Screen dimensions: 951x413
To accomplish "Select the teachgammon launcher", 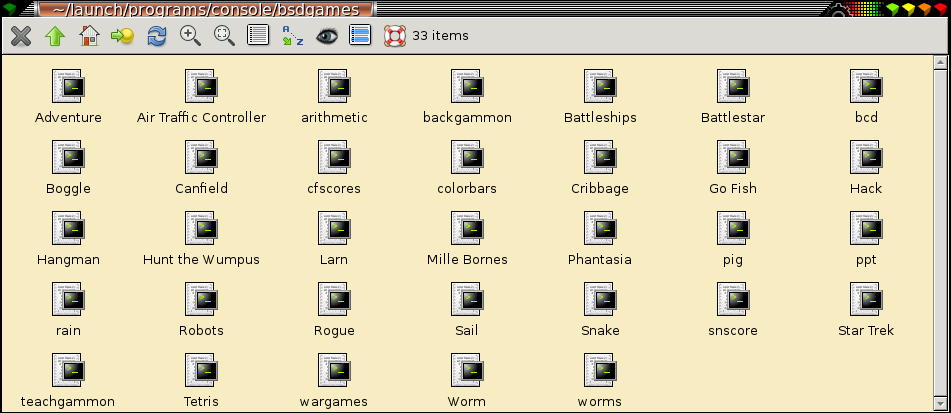I will tap(68, 381).
